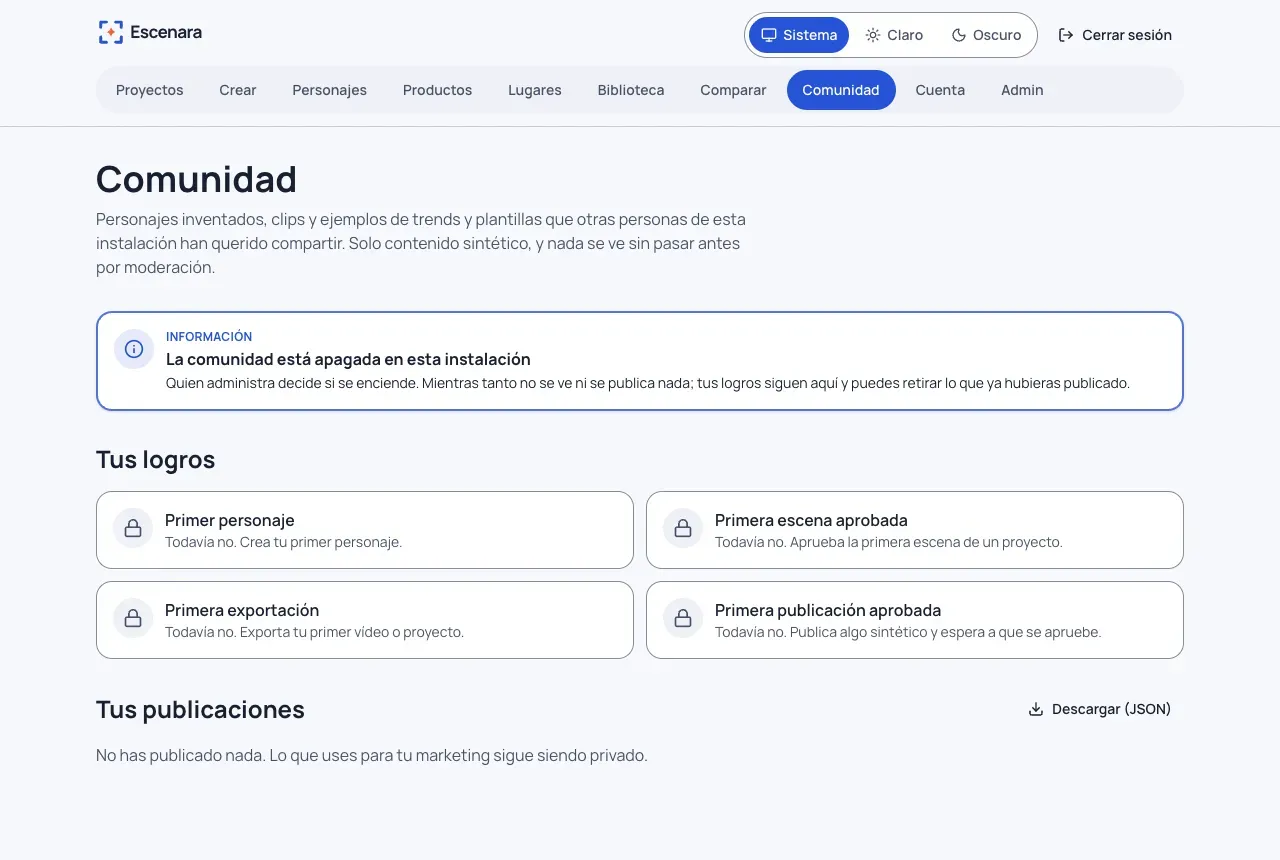Click the Primera exportación achievement title
The image size is (1280, 860).
[242, 610]
